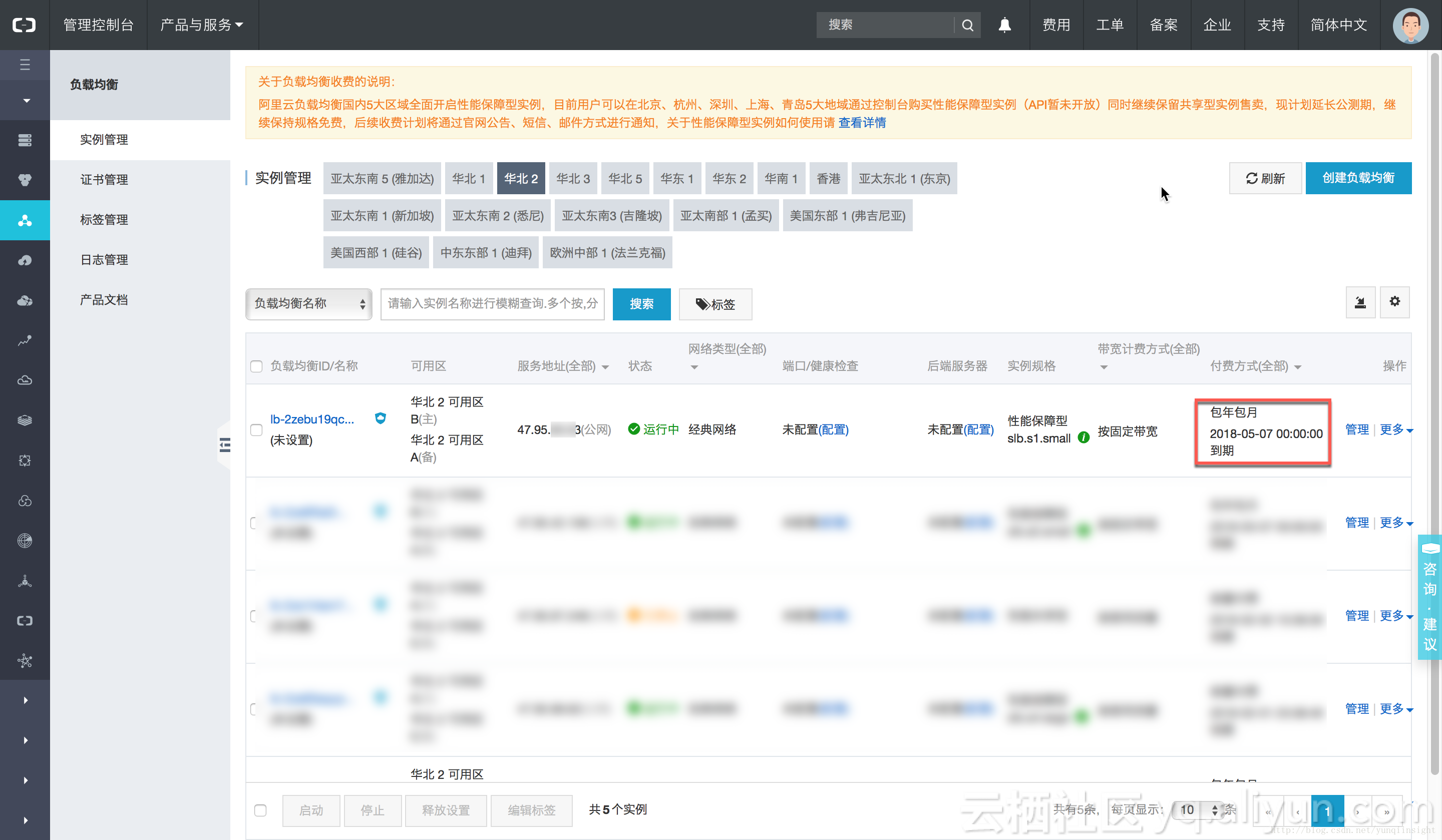Check the select-all checkbox in table header
The image size is (1442, 840).
click(x=256, y=366)
